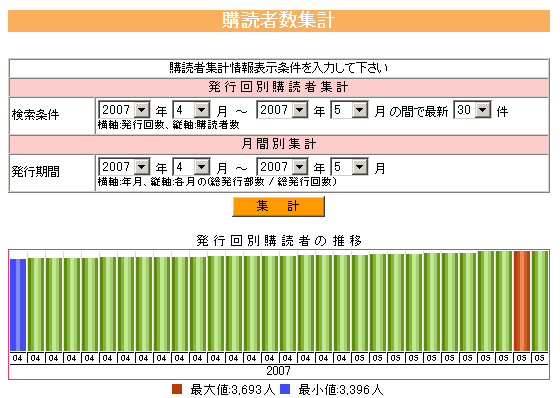Open the start year dropdown in 発行期間 row
560x398 pixels.
[124, 167]
